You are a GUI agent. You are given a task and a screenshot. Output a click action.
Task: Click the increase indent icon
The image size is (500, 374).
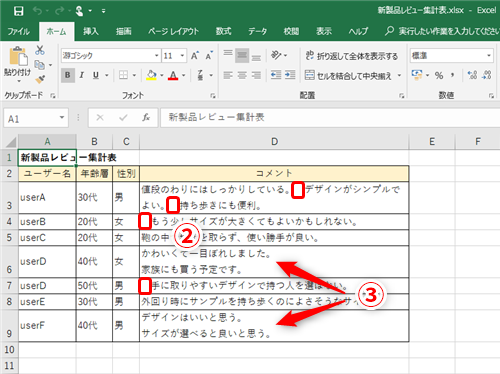(290, 75)
